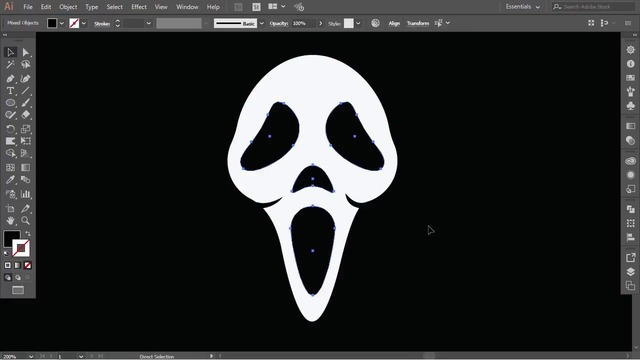Open the Pathfinder panel icon

(x=631, y=209)
